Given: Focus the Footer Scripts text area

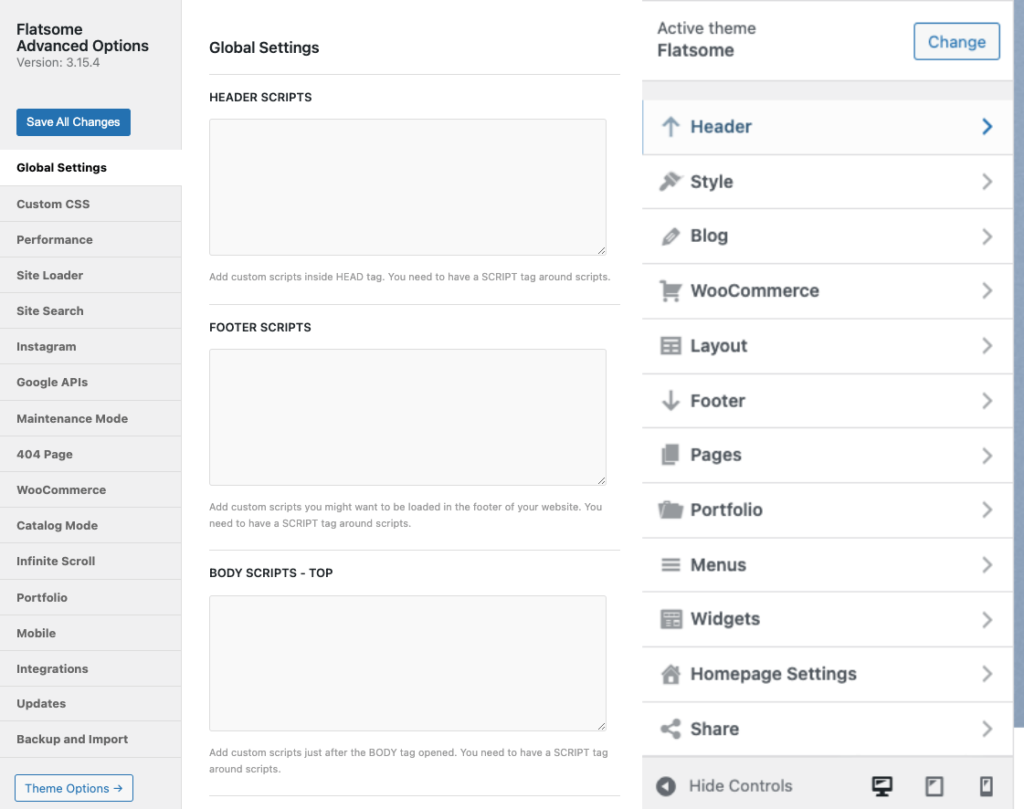Looking at the screenshot, I should [x=408, y=417].
